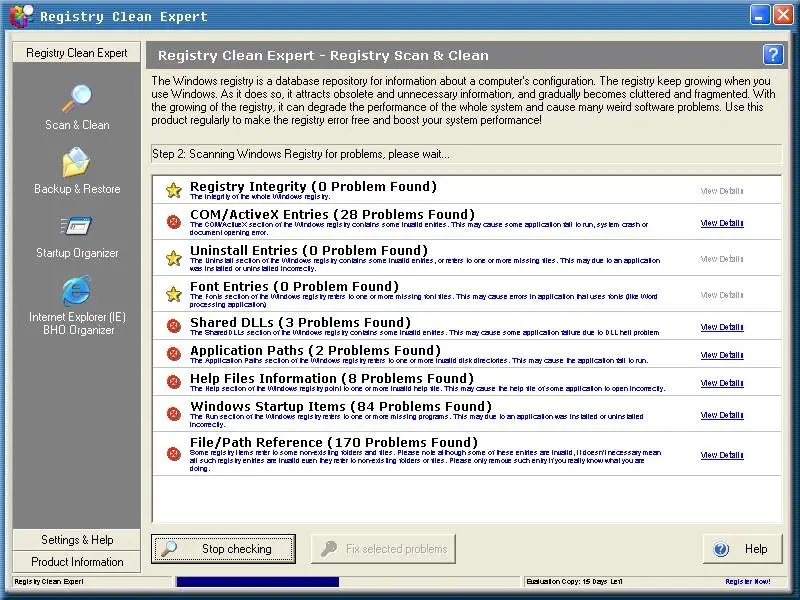The image size is (800, 600).
Task: Select the Application Paths (2 Problems Found) heading
Action: click(315, 351)
